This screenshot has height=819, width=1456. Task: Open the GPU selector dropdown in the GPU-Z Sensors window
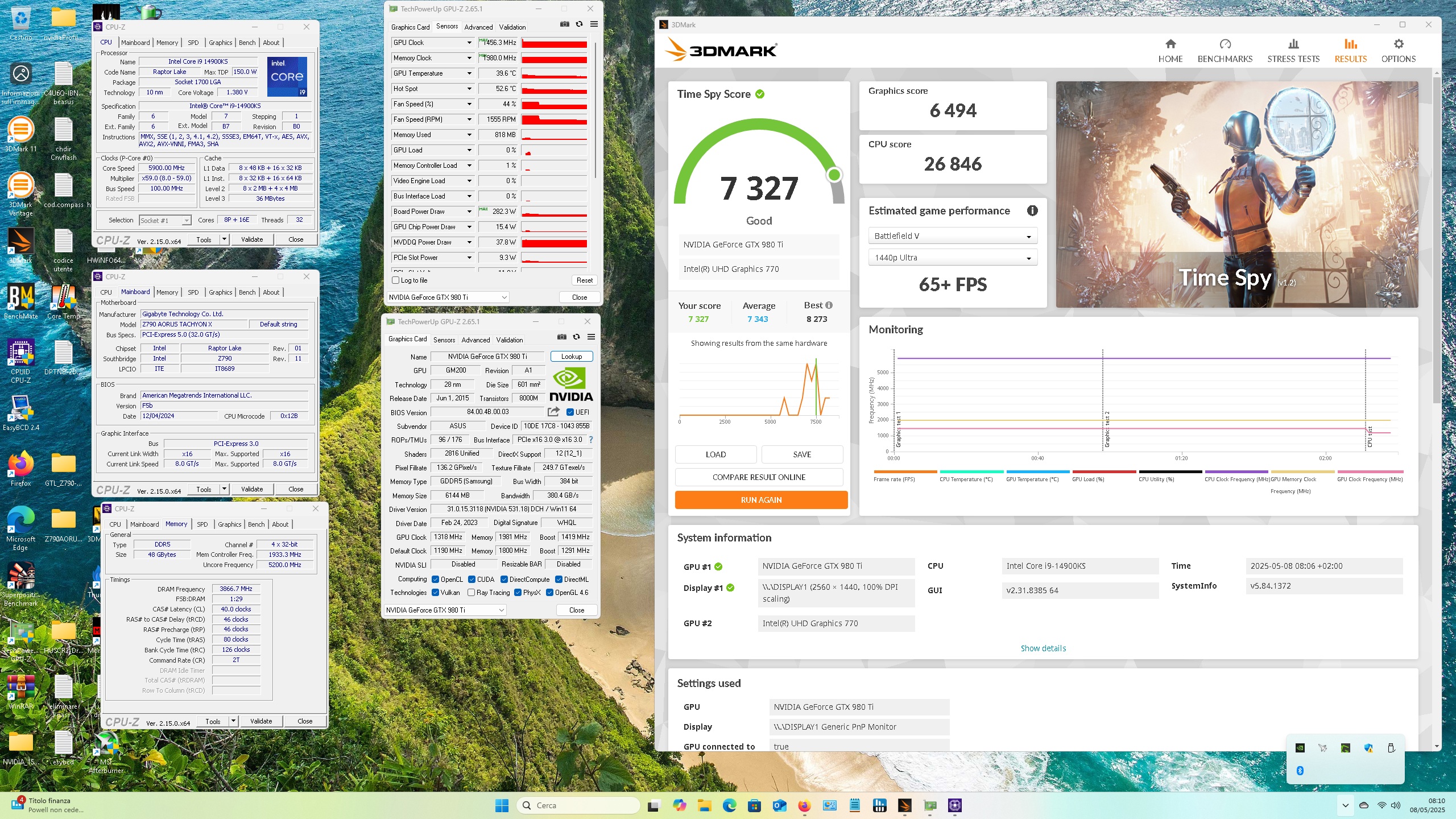(x=448, y=297)
